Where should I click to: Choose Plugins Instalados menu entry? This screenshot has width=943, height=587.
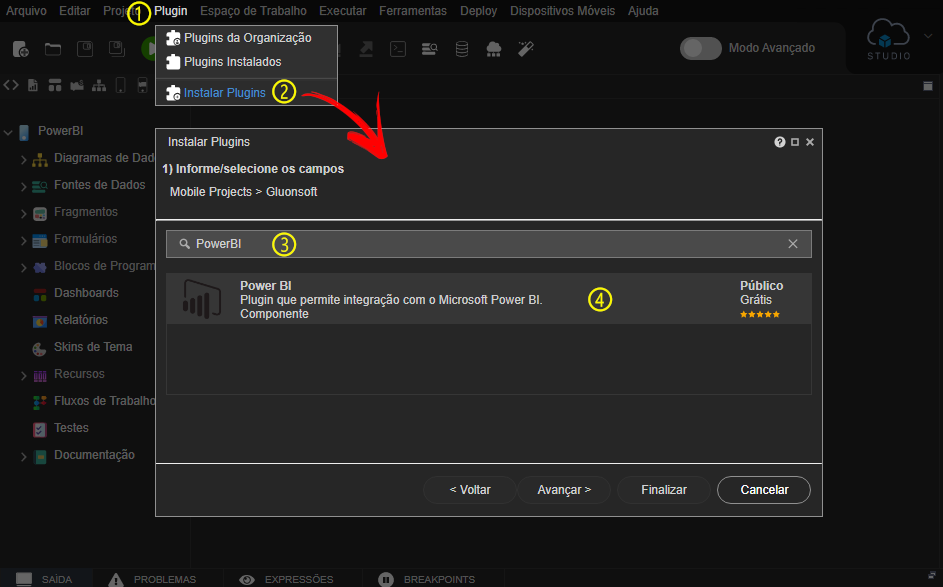coord(247,62)
